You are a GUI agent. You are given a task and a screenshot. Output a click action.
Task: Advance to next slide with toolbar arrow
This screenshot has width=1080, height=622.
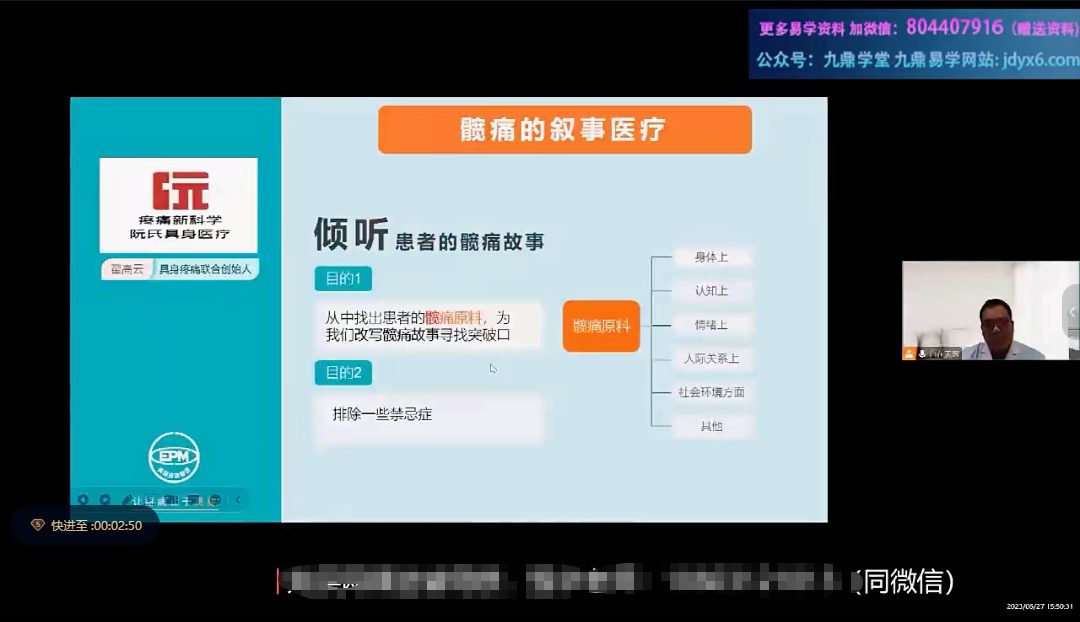[x=104, y=500]
